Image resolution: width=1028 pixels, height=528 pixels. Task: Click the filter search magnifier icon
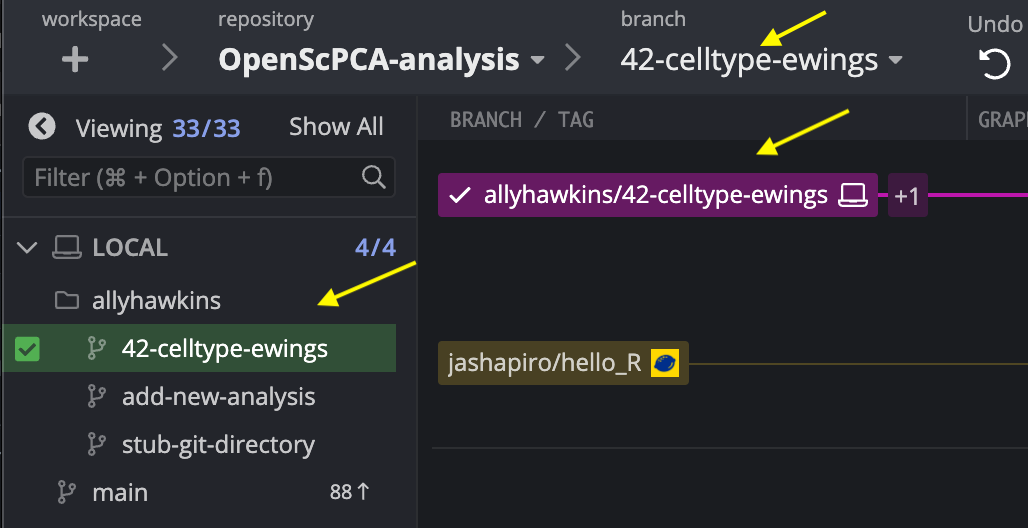pos(373,177)
